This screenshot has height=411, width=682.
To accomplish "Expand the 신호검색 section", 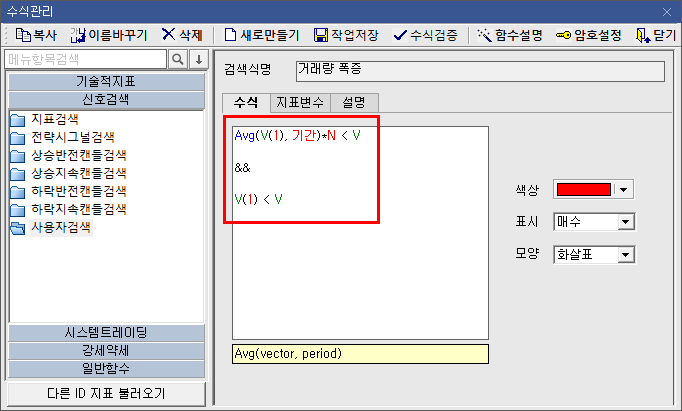I will [106, 100].
